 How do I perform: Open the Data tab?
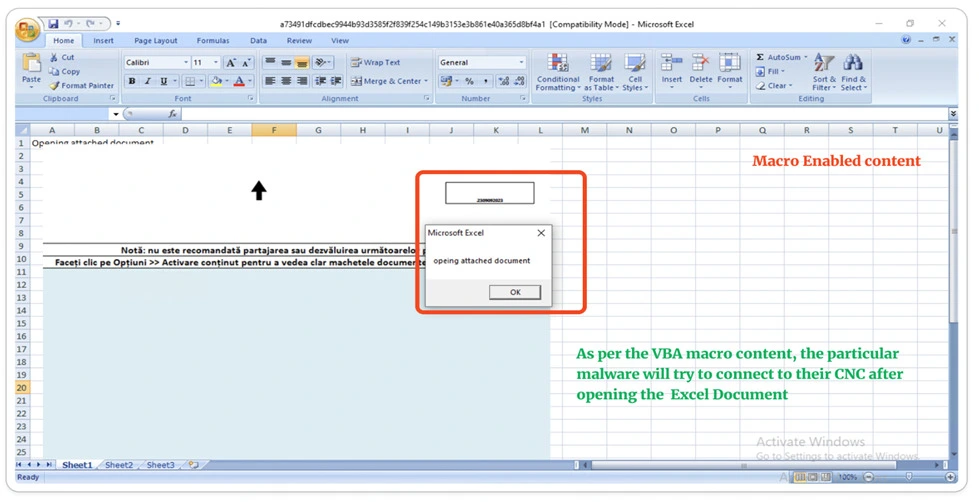[x=258, y=41]
